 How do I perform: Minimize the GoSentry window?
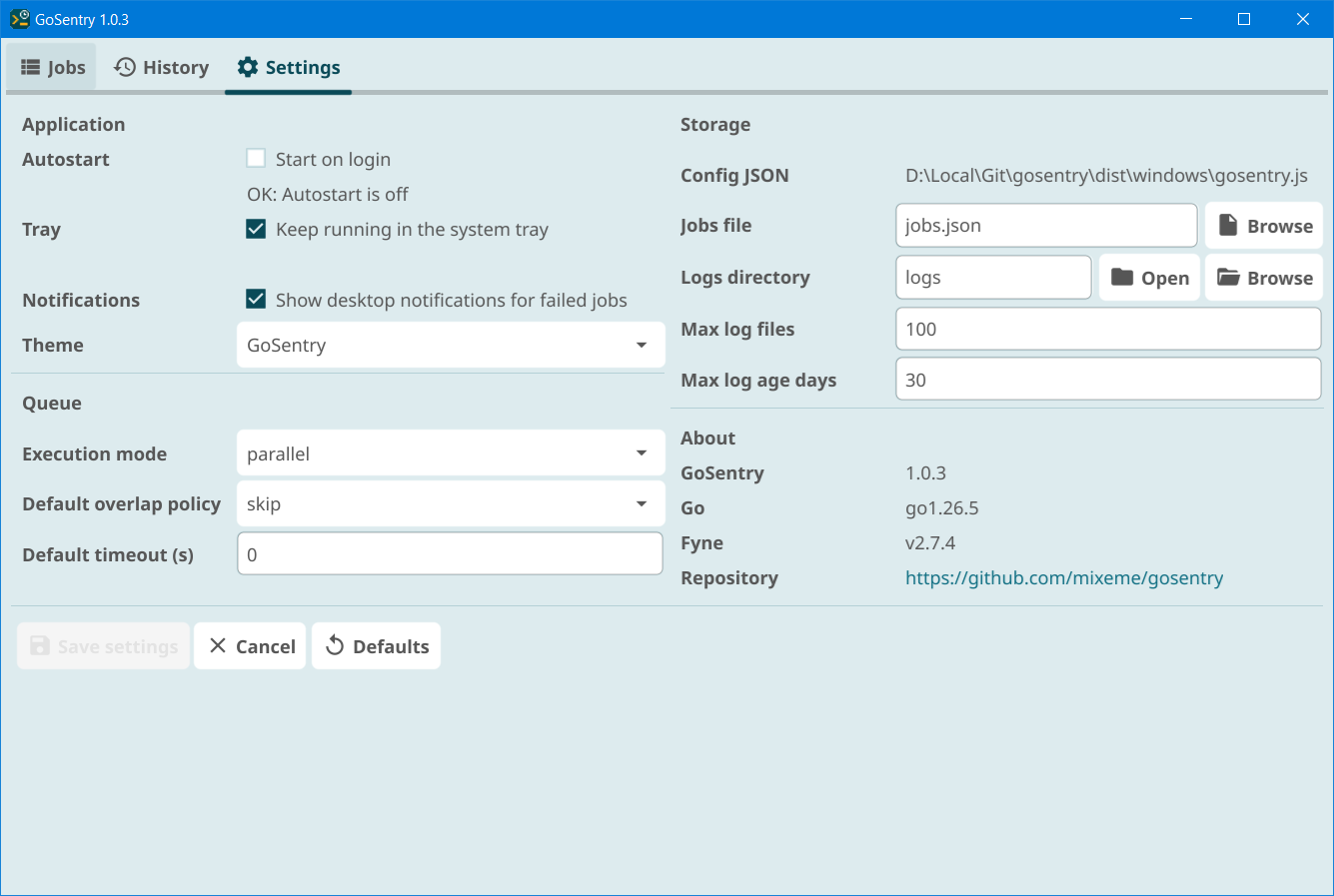1186,19
